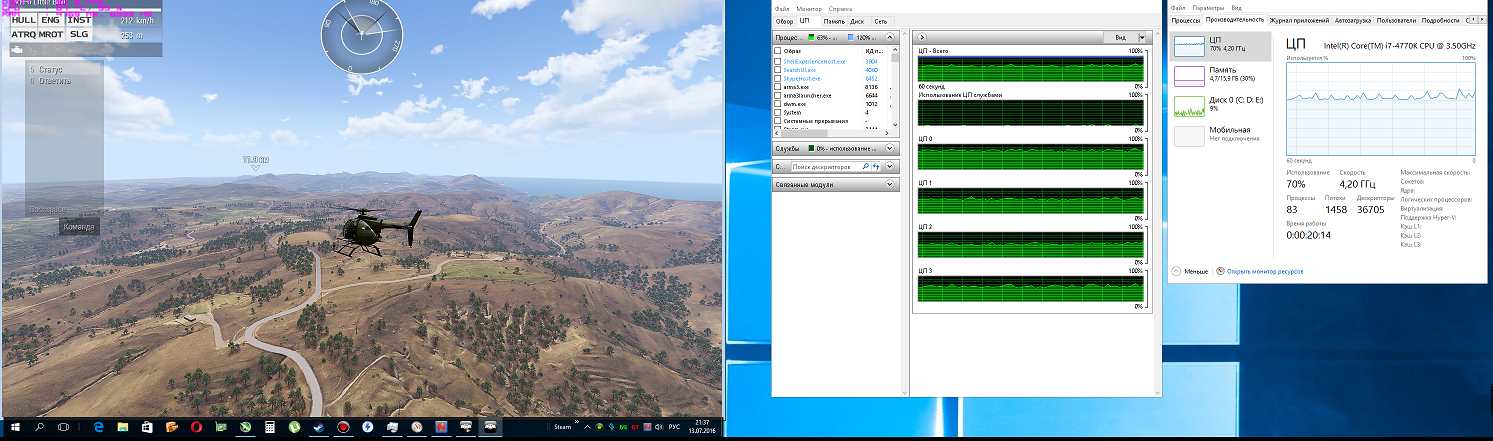Check Системные прерывания checkbox
This screenshot has height=441, width=1493.
tap(777, 121)
